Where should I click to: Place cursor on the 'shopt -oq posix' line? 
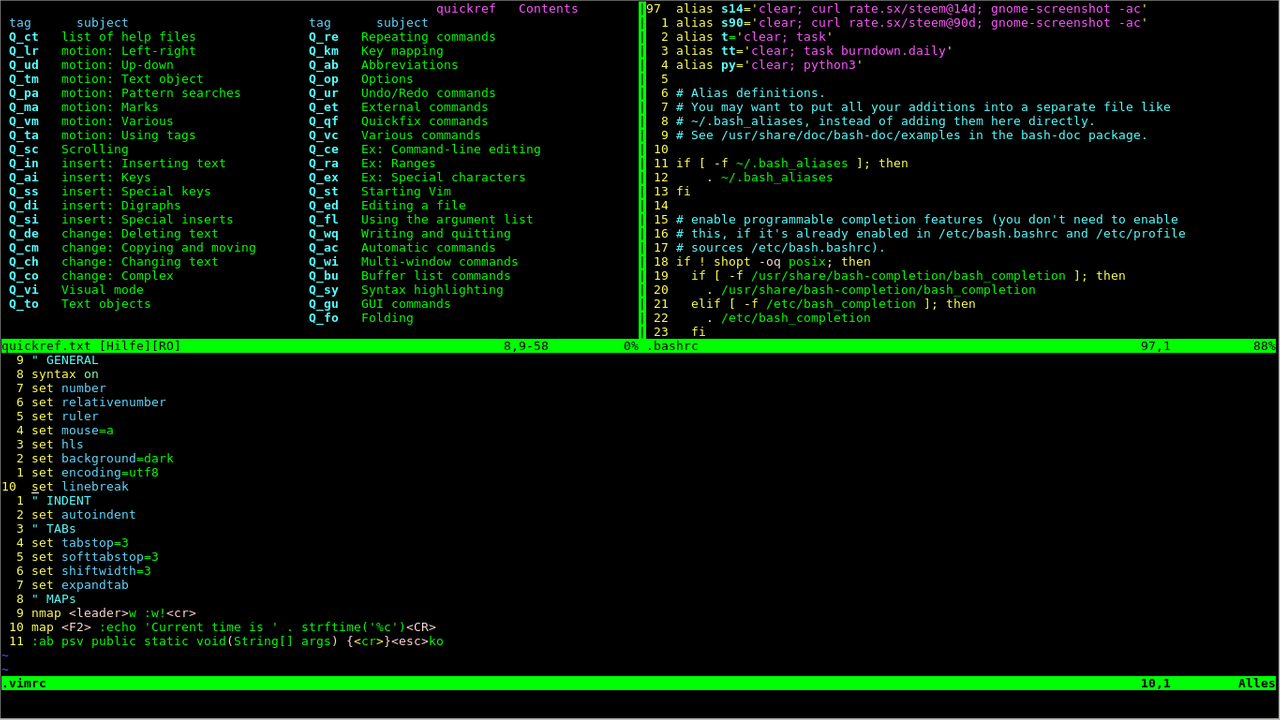click(773, 261)
